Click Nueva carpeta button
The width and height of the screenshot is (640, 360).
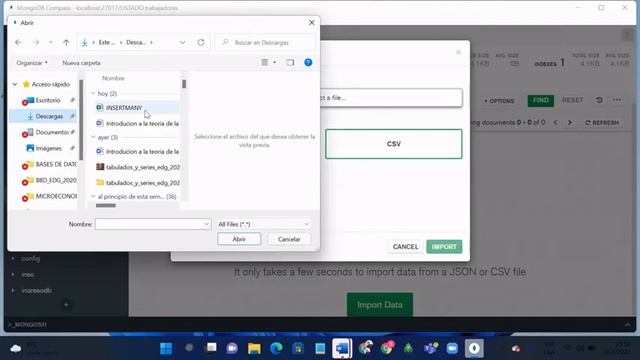pyautogui.click(x=81, y=63)
